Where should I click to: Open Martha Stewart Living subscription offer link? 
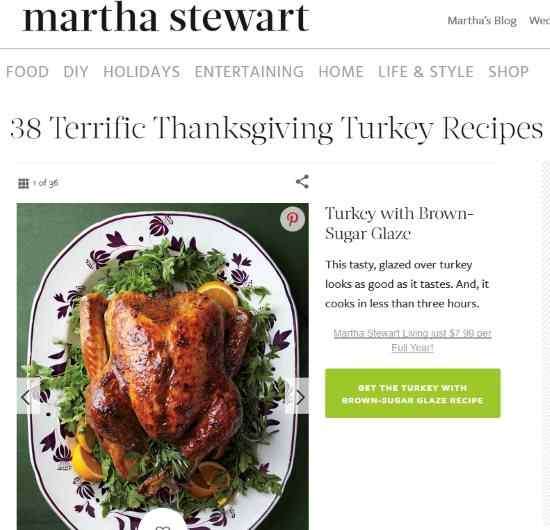tap(412, 340)
